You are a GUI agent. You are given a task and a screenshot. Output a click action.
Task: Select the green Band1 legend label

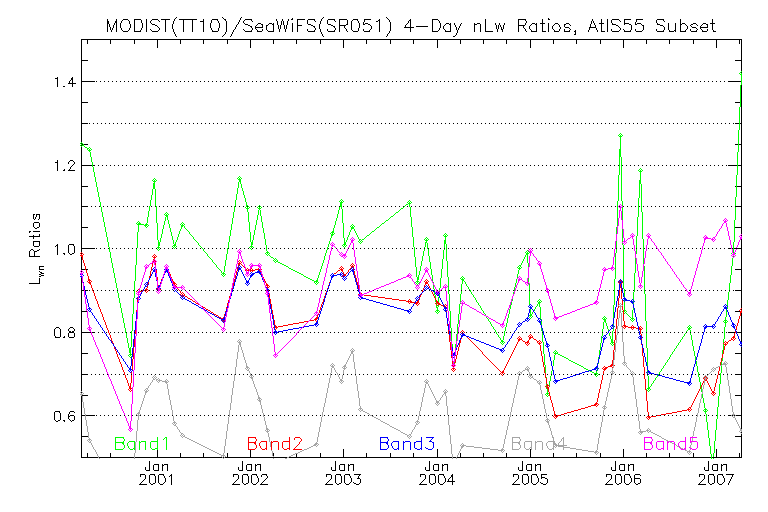tap(142, 444)
